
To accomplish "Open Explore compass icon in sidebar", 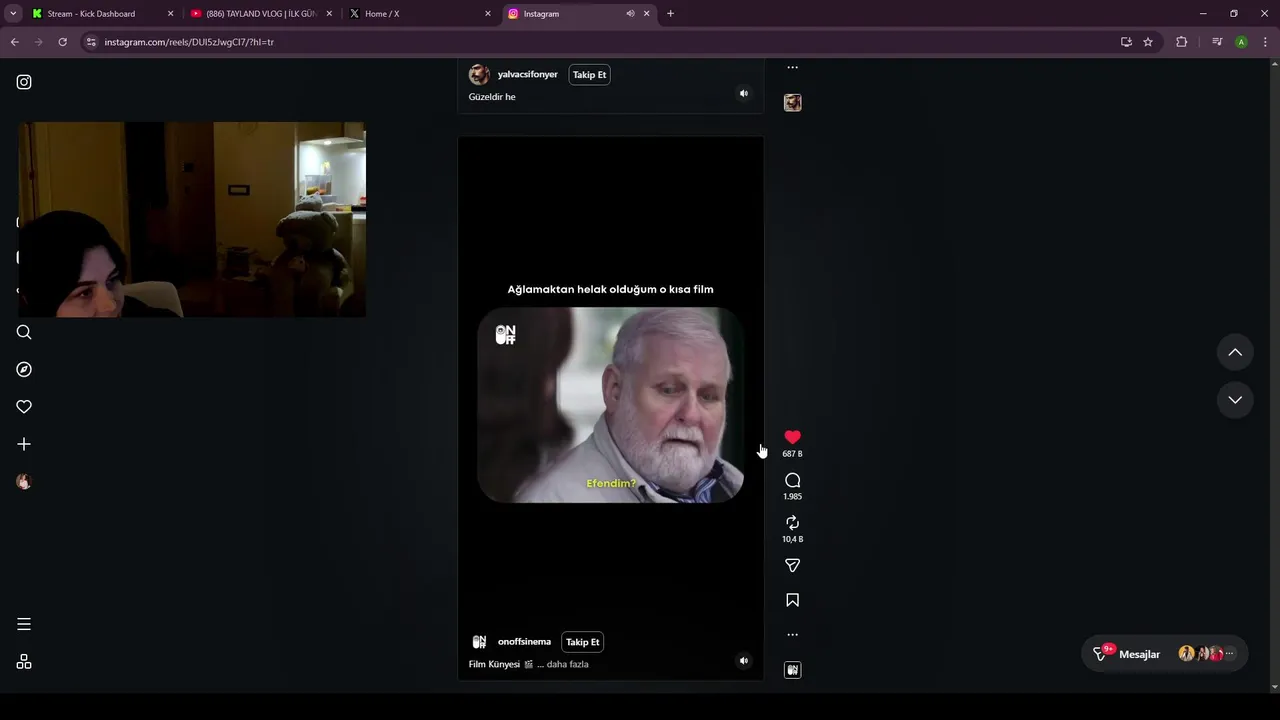I will pyautogui.click(x=24, y=369).
